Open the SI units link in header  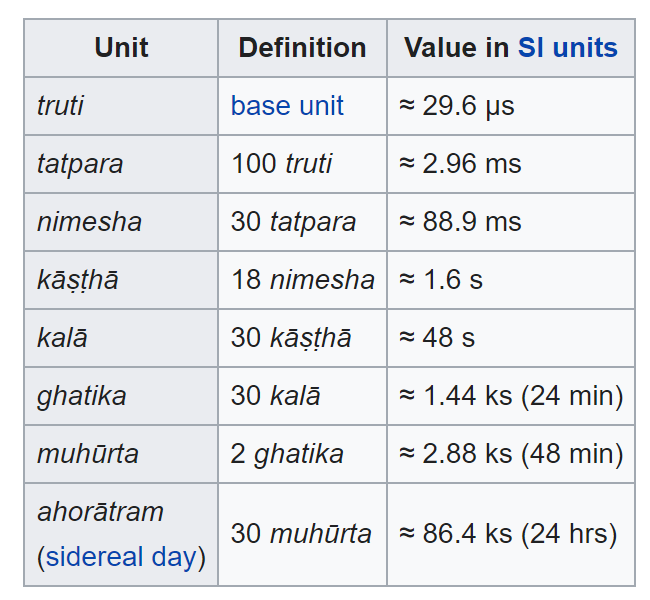coord(568,48)
